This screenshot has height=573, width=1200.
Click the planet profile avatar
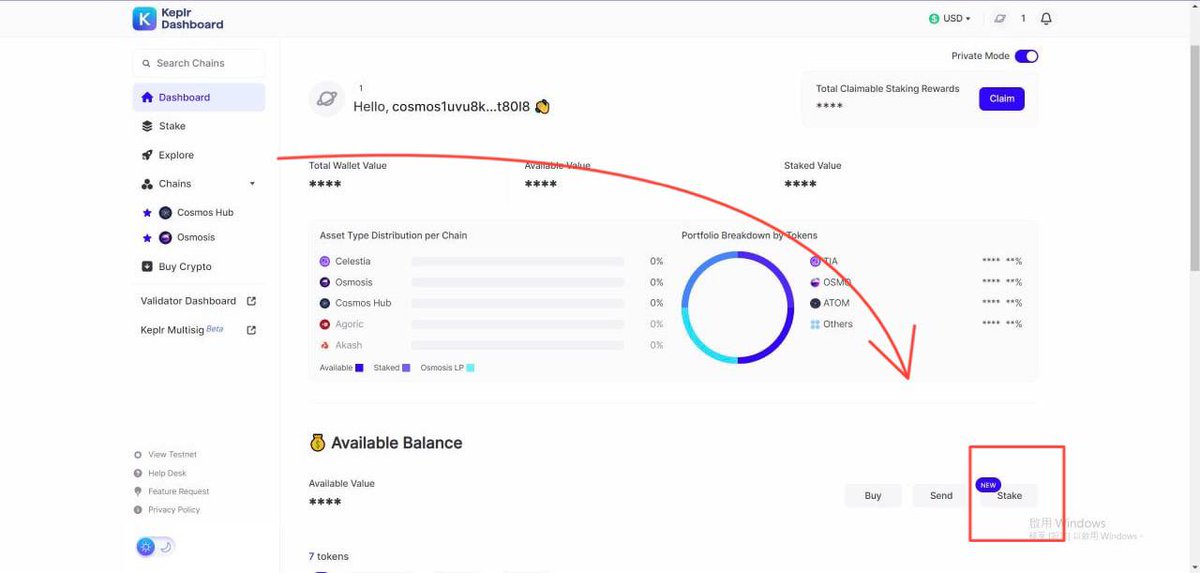coord(327,98)
